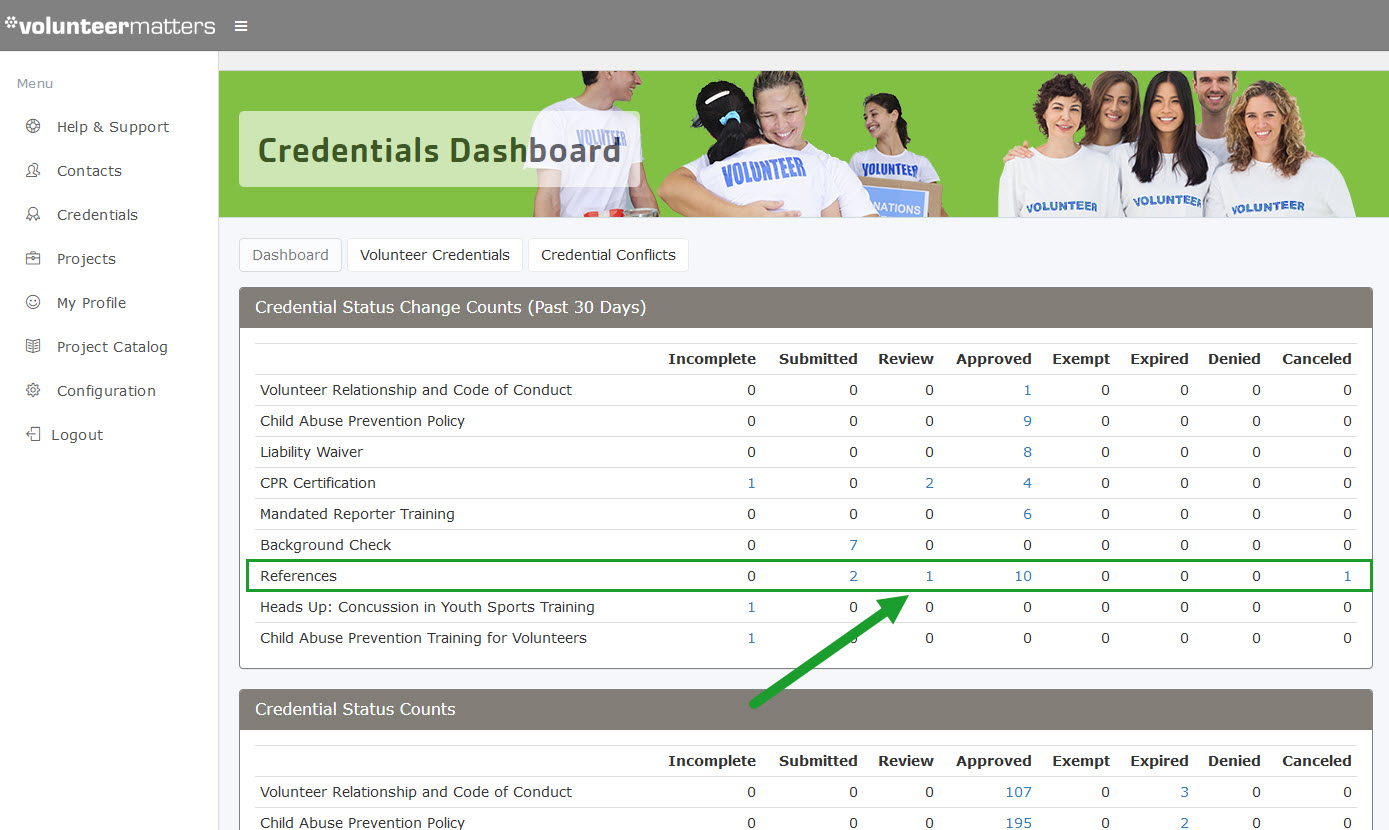This screenshot has height=830, width=1389.
Task: Select the Dashboard tab
Action: (290, 255)
